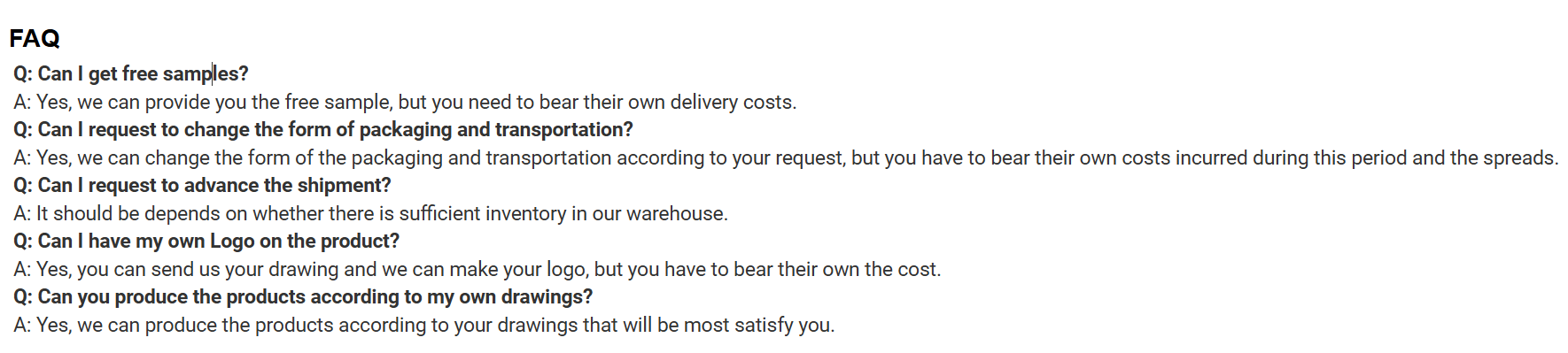Click answer about sending your logo drawing
Screen dimensions: 1568x353
coord(477,269)
